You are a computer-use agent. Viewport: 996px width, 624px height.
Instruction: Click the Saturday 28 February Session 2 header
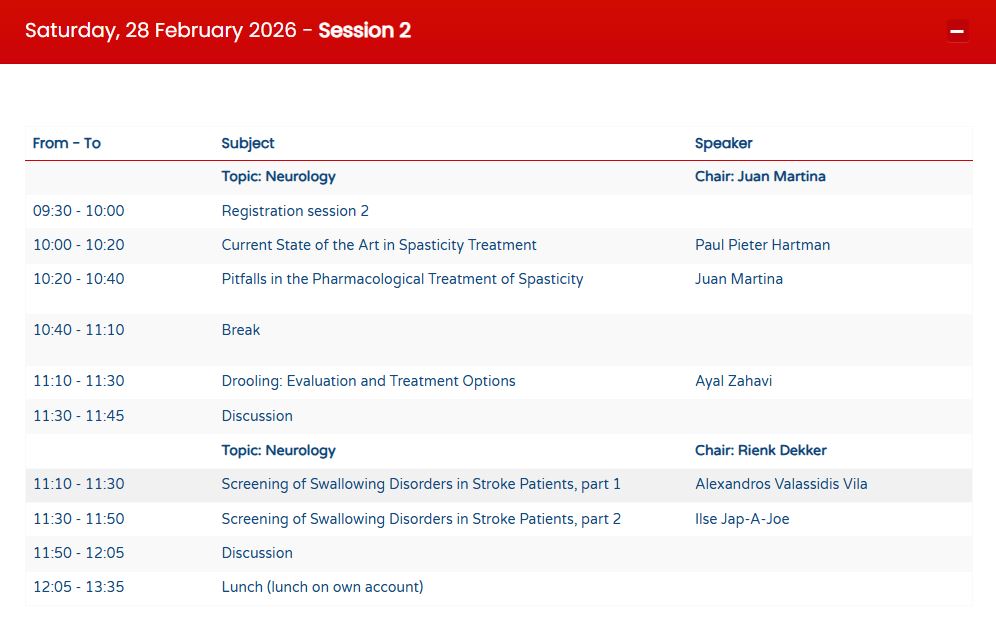click(218, 31)
